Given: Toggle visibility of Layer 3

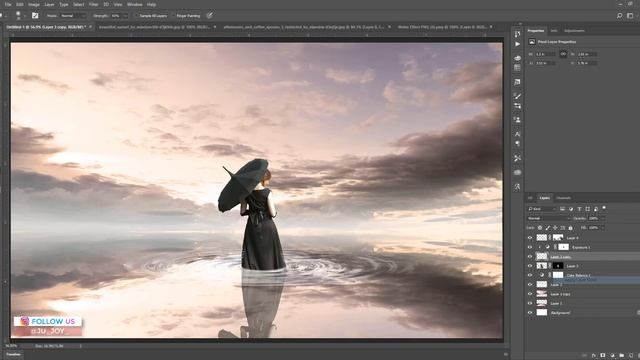Looking at the screenshot, I should tap(530, 266).
